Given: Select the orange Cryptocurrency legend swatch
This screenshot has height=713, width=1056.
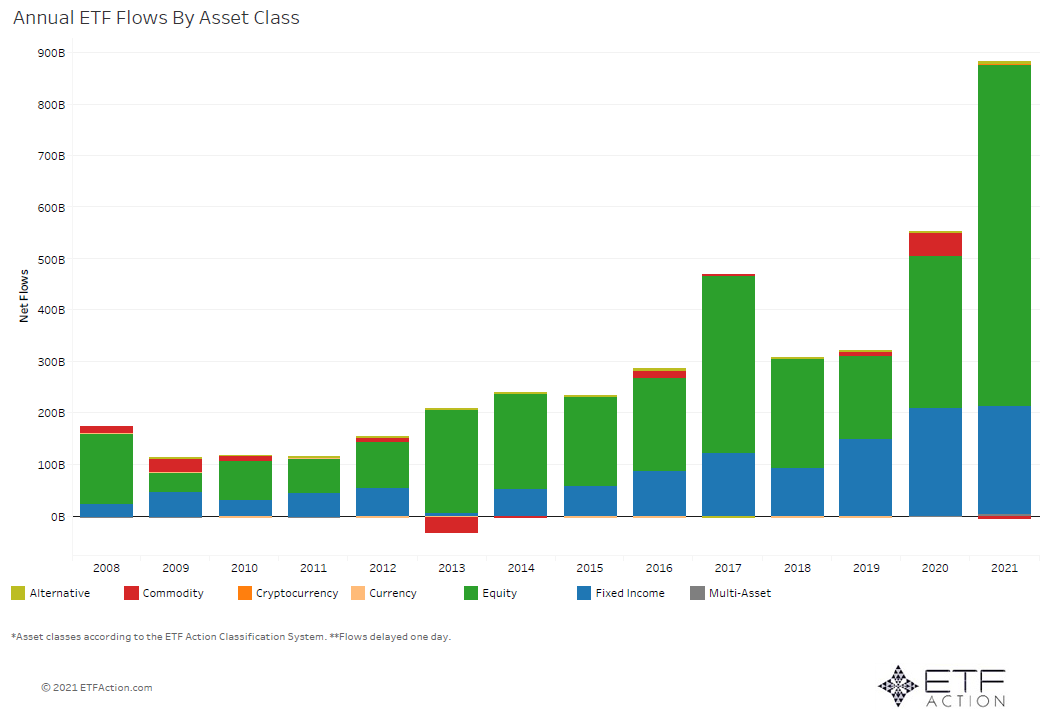Looking at the screenshot, I should 244,593.
